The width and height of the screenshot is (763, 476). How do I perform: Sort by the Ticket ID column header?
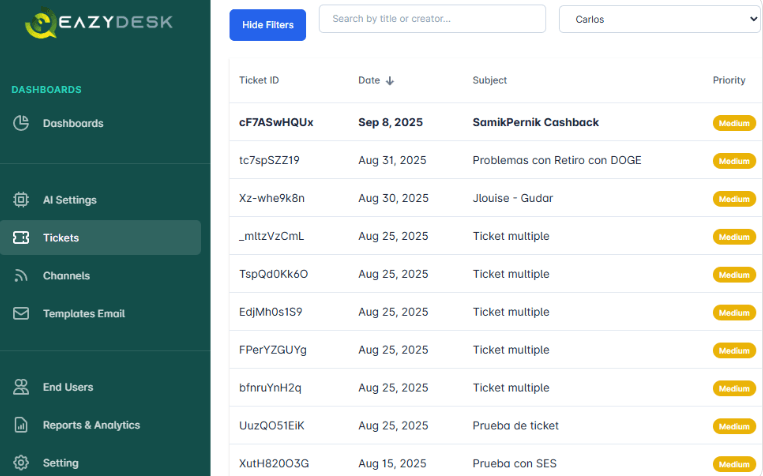click(x=259, y=80)
